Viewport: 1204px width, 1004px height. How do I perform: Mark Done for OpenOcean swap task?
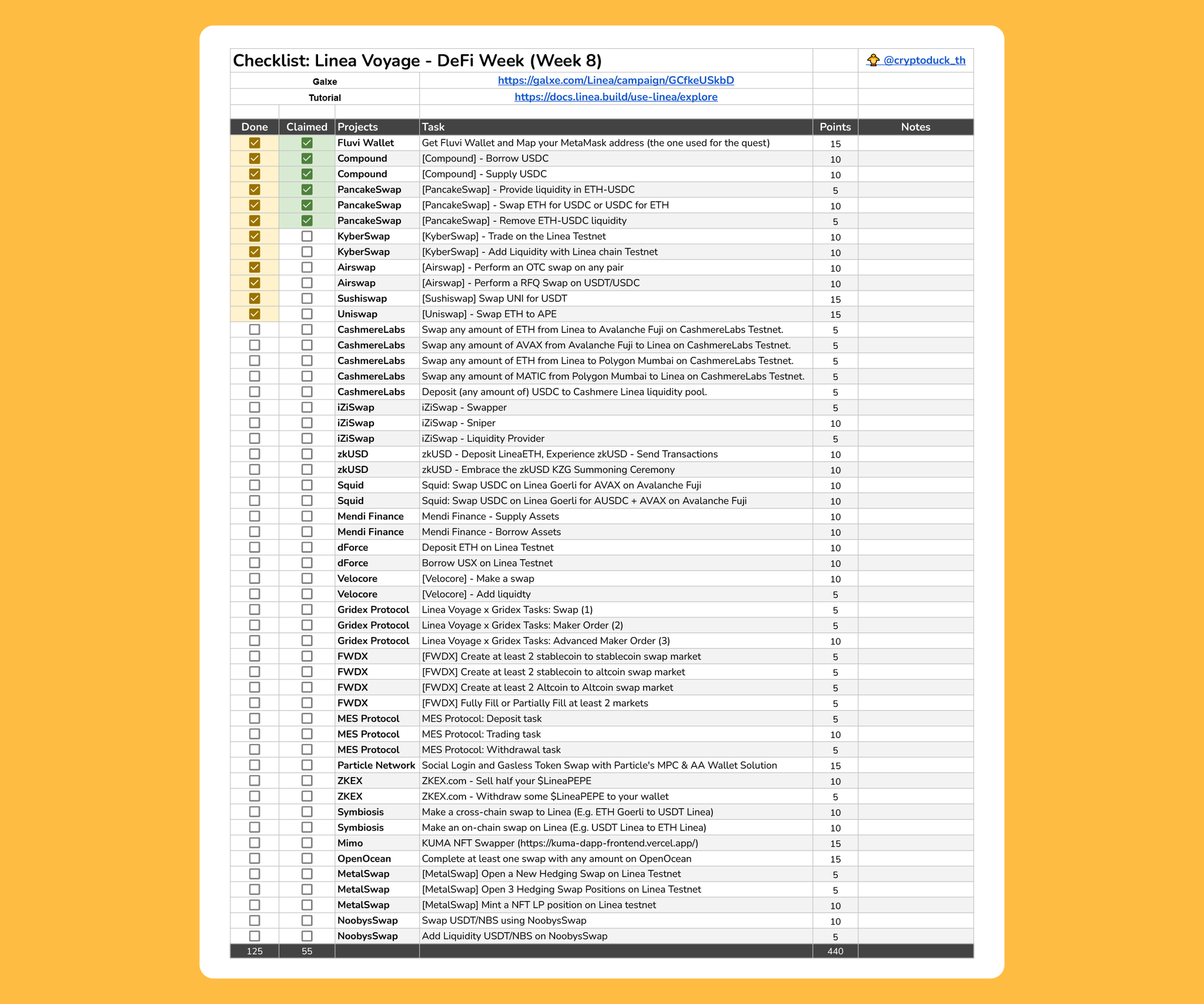point(255,859)
